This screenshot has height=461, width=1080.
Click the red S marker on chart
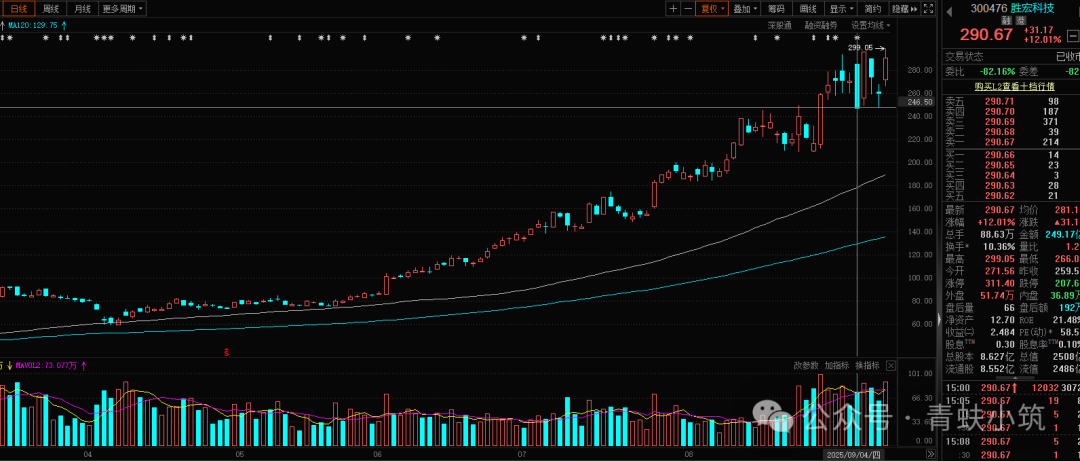coord(226,352)
